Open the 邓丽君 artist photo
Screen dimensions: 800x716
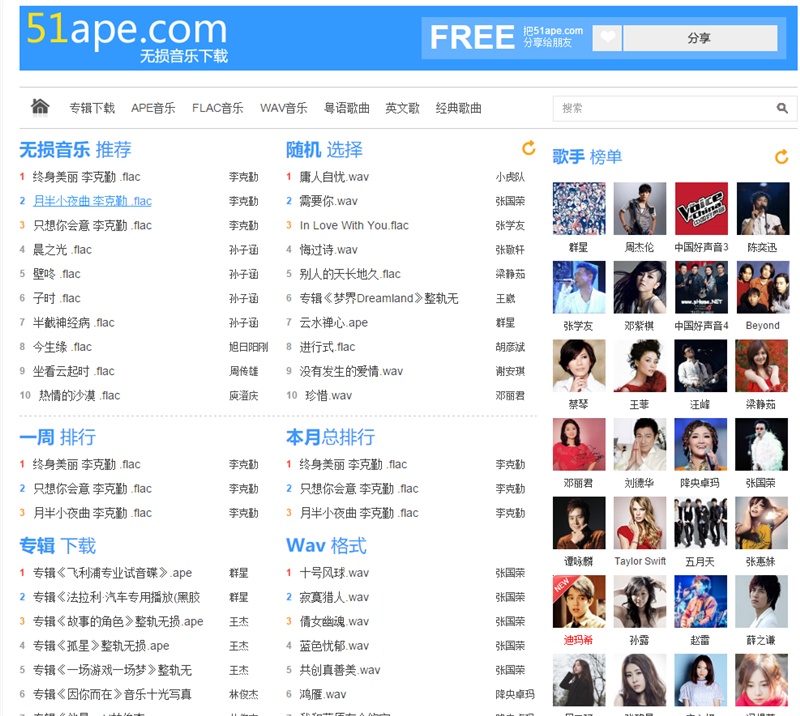pyautogui.click(x=579, y=445)
